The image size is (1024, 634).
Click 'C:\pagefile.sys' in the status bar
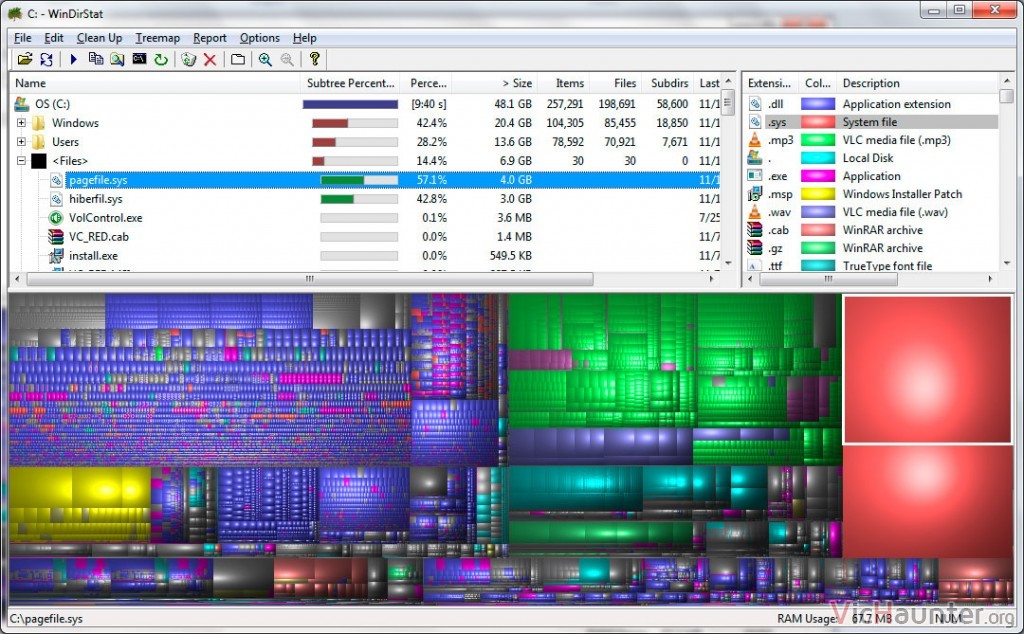coord(46,618)
